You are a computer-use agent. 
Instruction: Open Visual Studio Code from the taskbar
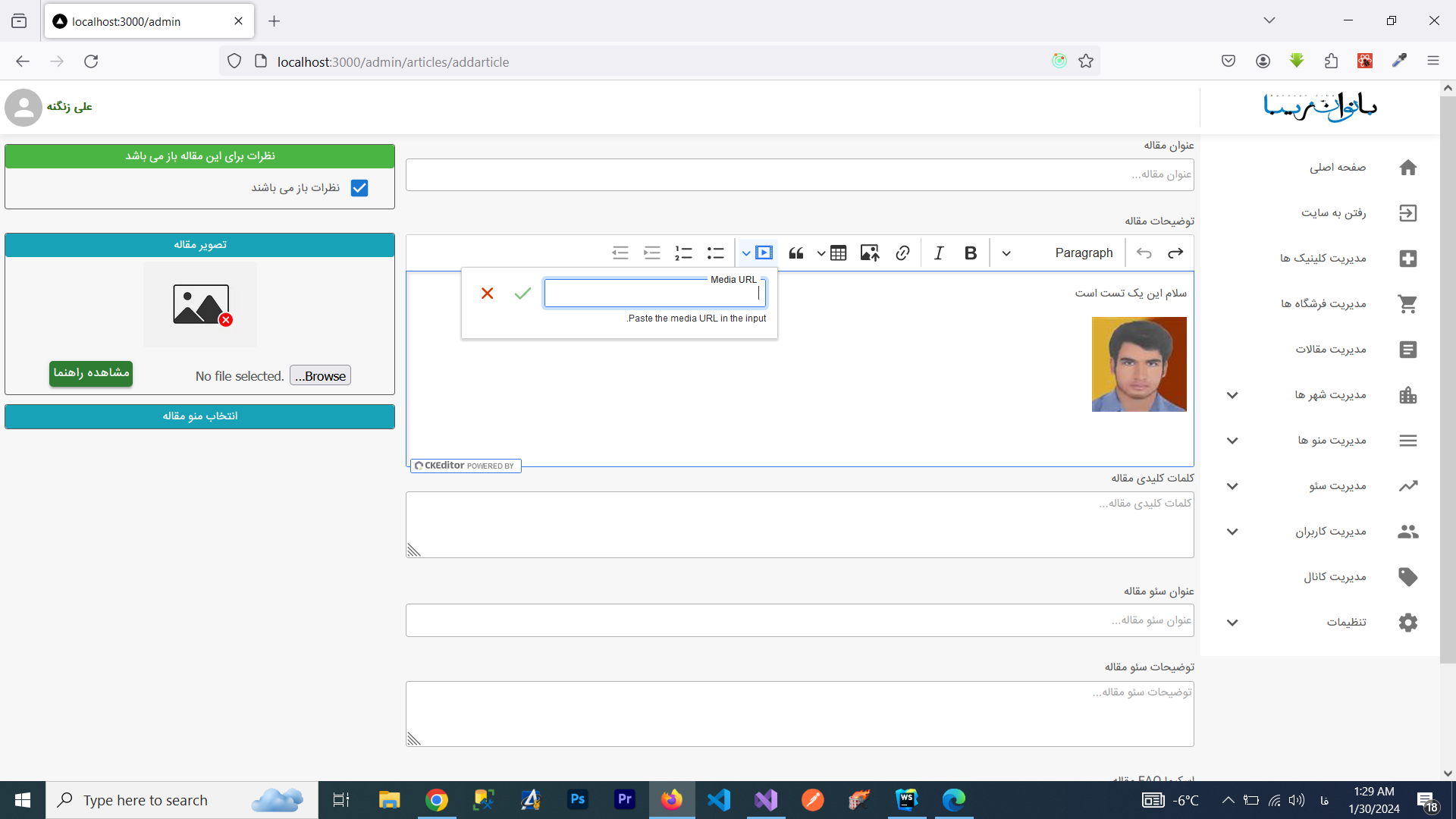718,800
